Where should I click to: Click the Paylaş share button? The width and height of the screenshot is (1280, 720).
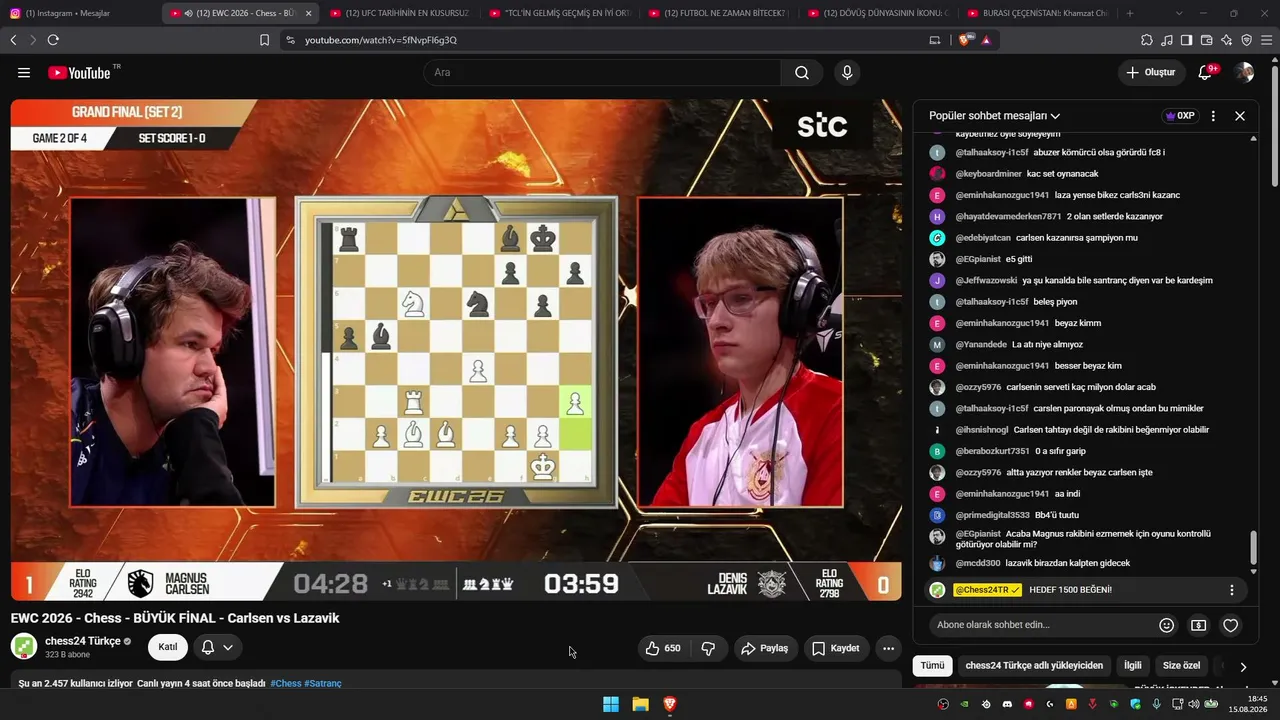point(764,648)
